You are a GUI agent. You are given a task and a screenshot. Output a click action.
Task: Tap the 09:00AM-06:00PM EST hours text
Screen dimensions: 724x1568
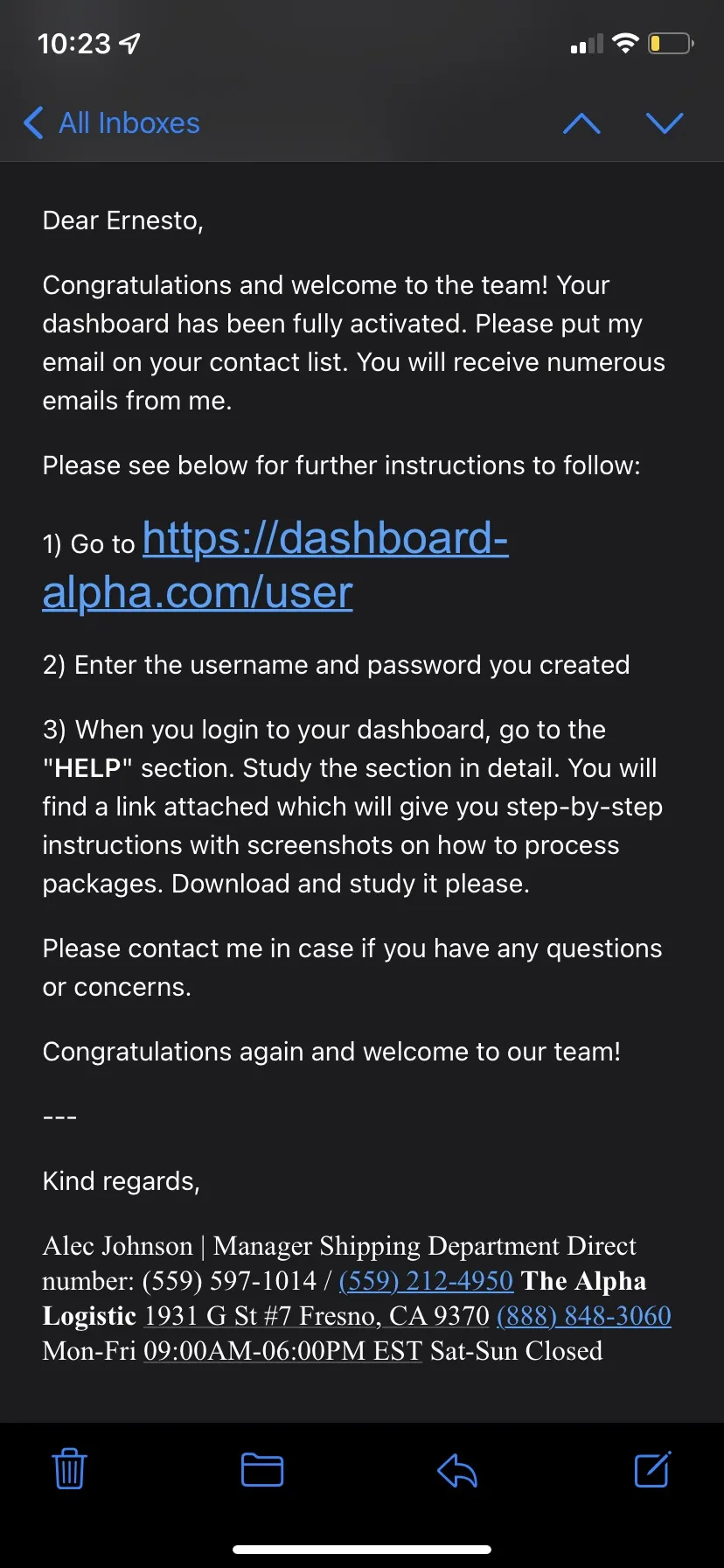[283, 1351]
